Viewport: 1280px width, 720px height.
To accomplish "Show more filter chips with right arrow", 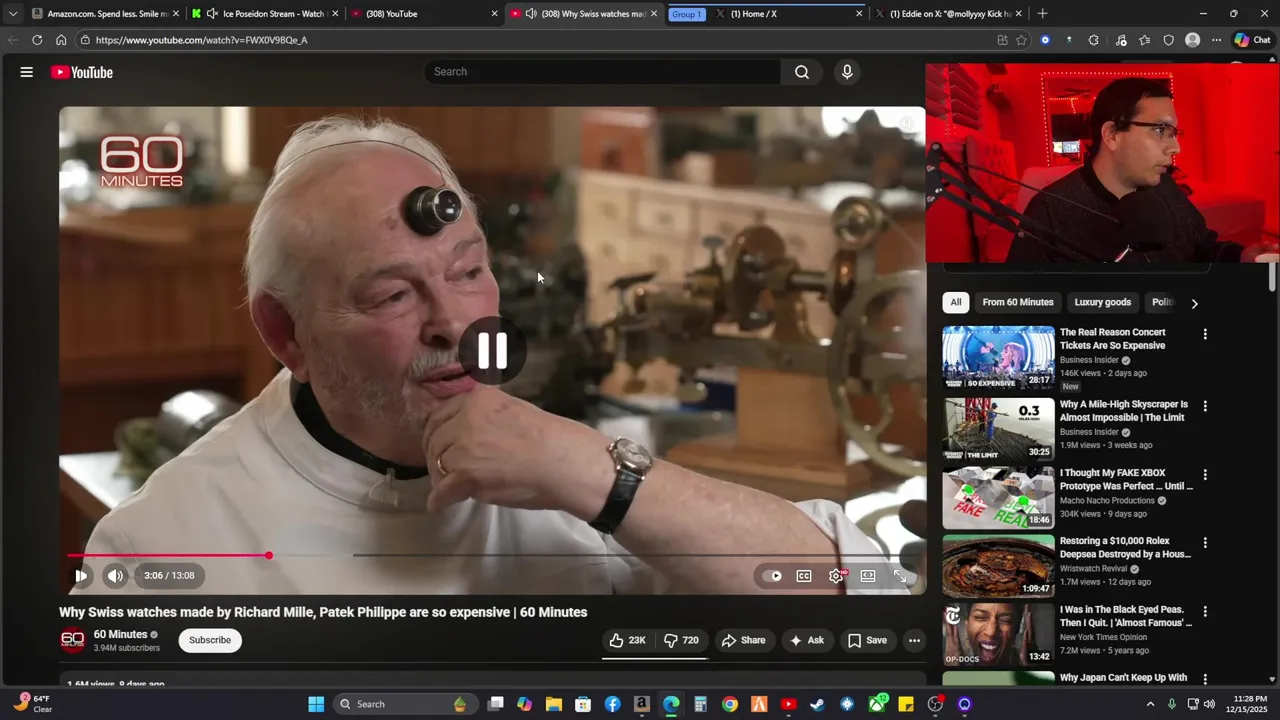I will (x=1194, y=303).
